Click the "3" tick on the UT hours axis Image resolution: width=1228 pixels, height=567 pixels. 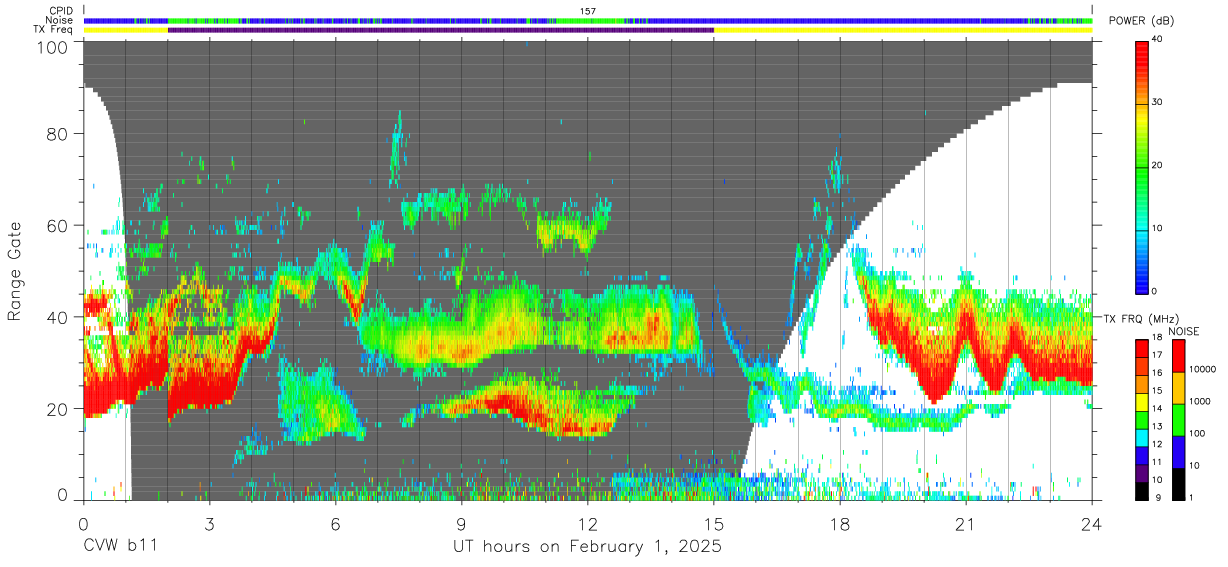pos(209,523)
